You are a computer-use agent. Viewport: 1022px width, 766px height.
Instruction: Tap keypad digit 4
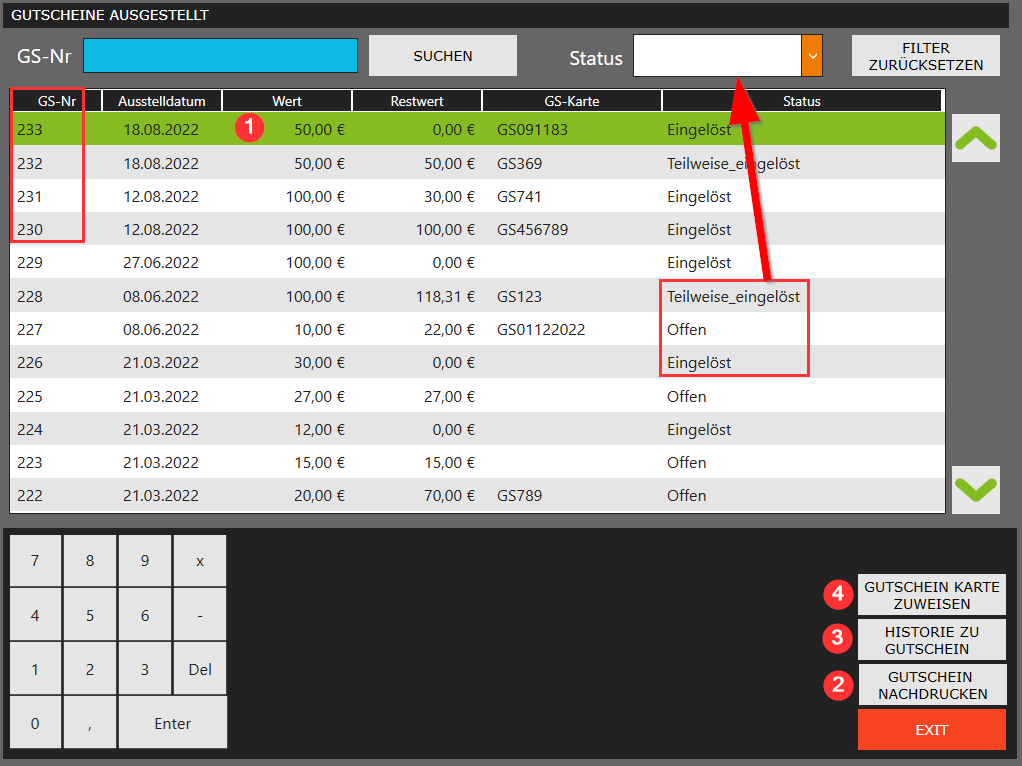(x=35, y=615)
